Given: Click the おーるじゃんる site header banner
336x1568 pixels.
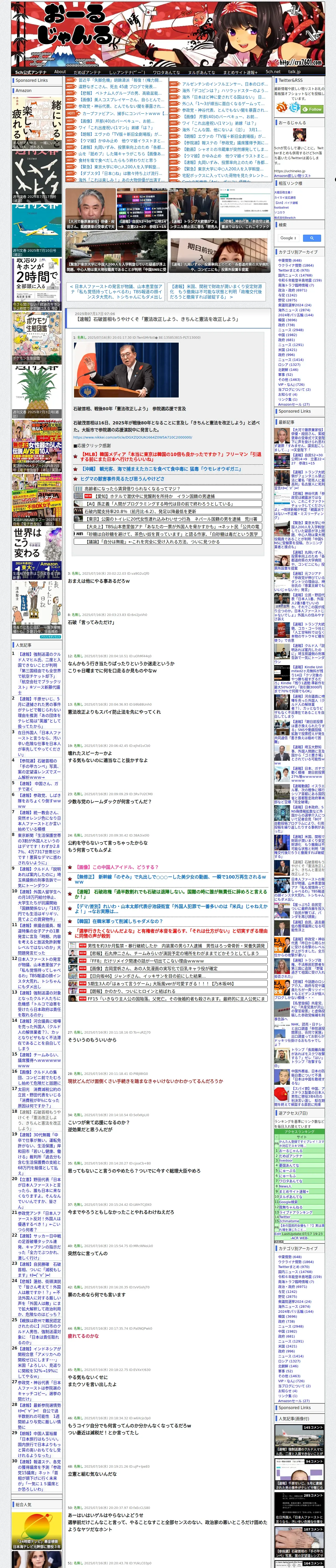Looking at the screenshot, I should tap(168, 34).
